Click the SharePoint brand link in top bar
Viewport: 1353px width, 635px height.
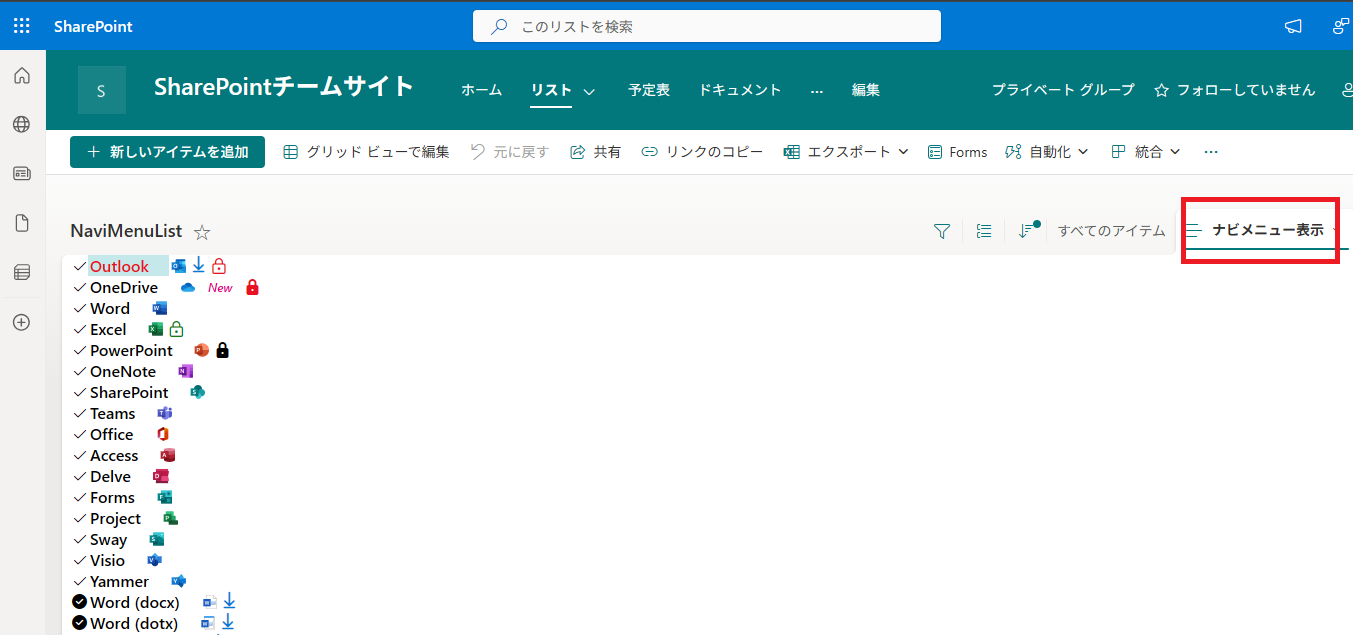[x=93, y=27]
